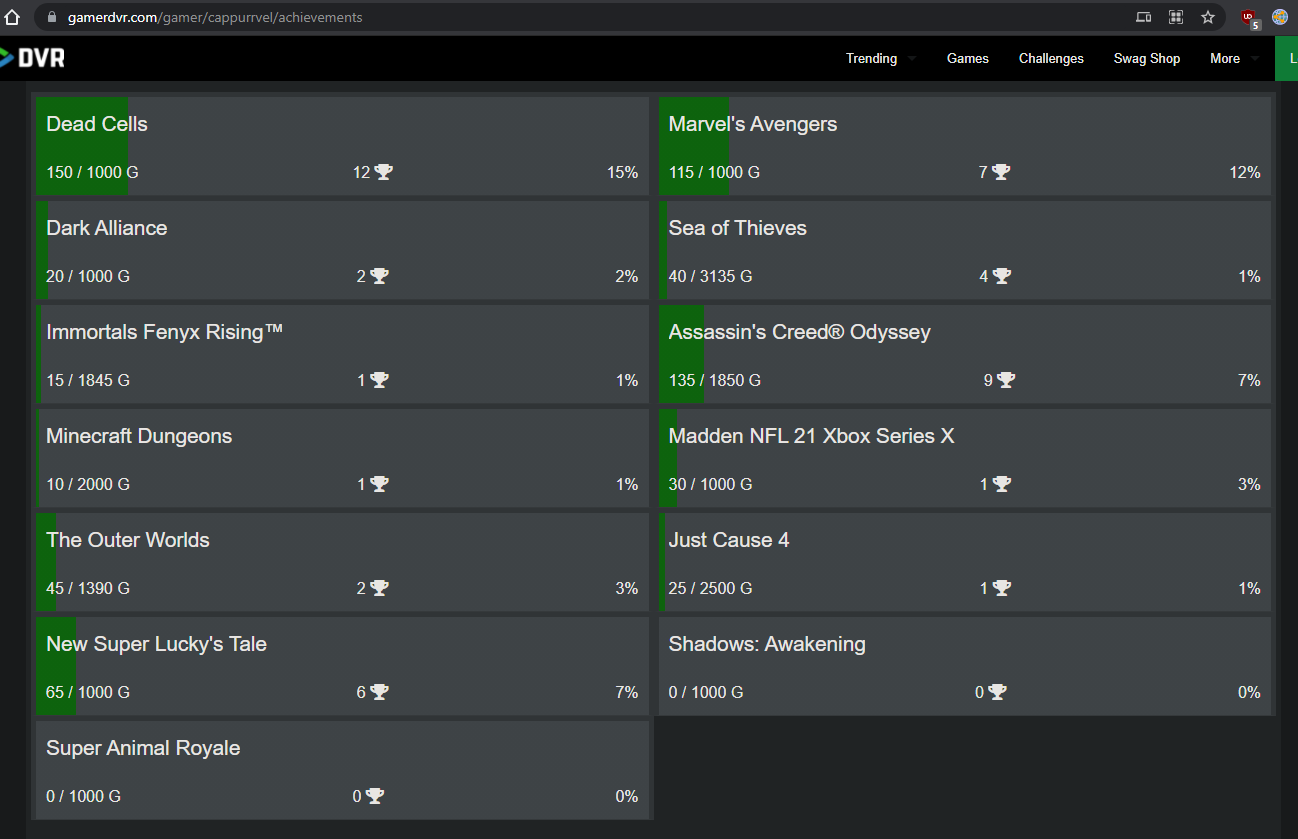
Task: Click trophy icon on The Outer Worlds
Action: click(x=379, y=588)
